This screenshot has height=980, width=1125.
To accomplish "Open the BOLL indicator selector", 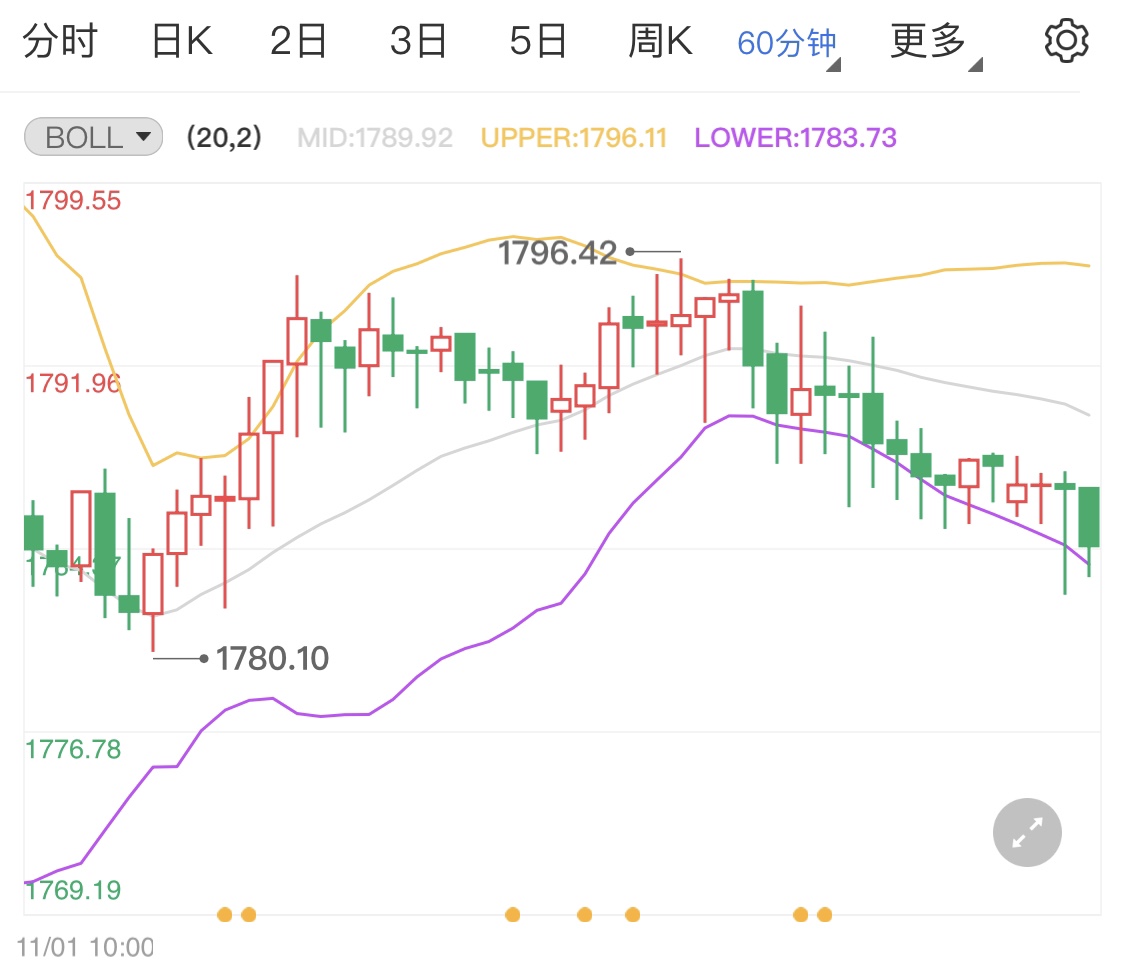I will [93, 137].
